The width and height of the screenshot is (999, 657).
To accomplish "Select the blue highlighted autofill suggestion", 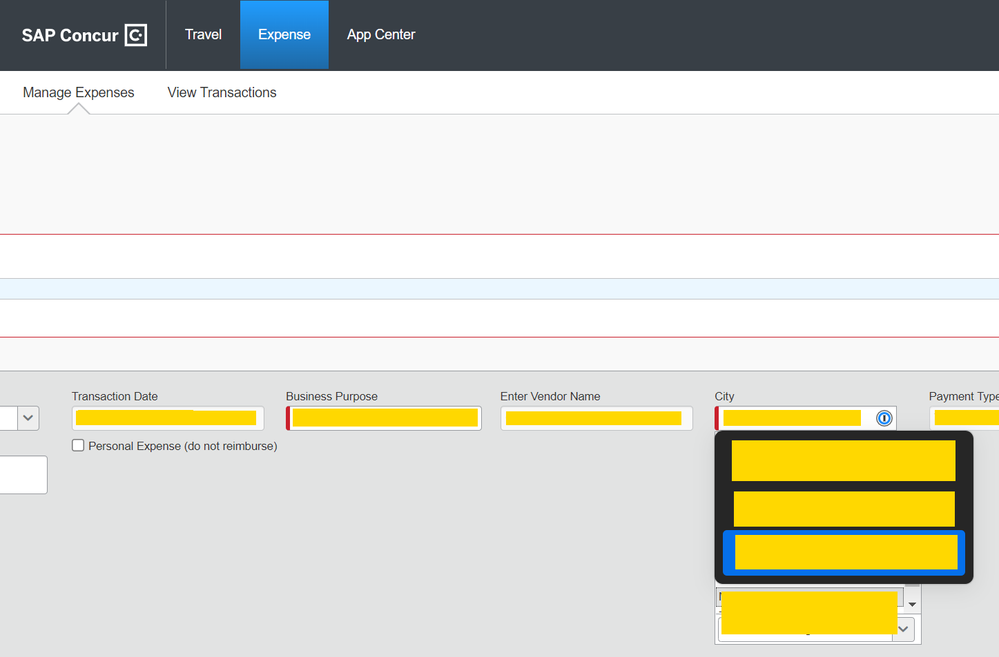I will pos(843,553).
